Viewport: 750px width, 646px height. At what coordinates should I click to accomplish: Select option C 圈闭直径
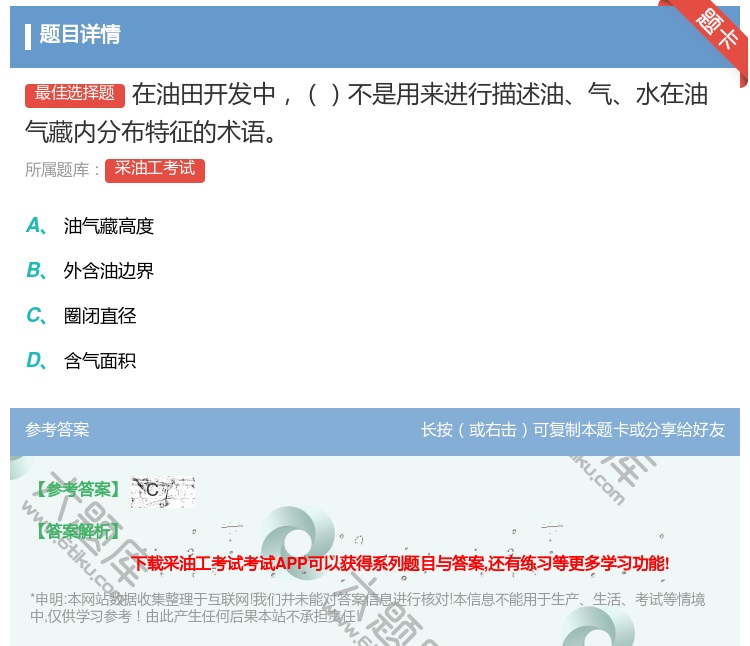81,316
